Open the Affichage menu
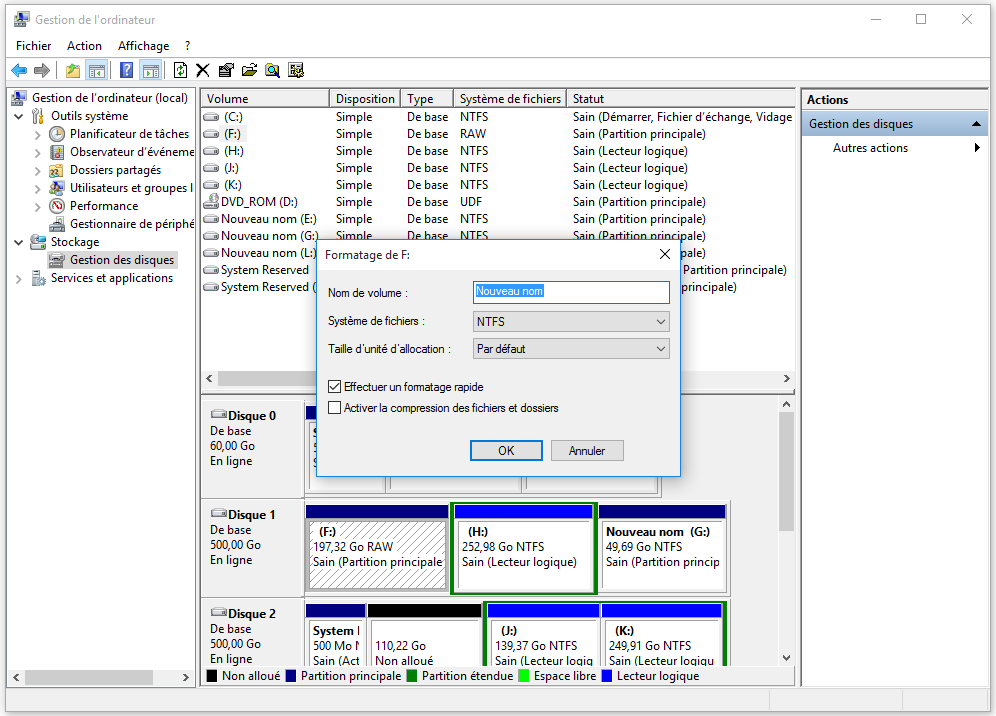The width and height of the screenshot is (996, 716). pos(144,46)
